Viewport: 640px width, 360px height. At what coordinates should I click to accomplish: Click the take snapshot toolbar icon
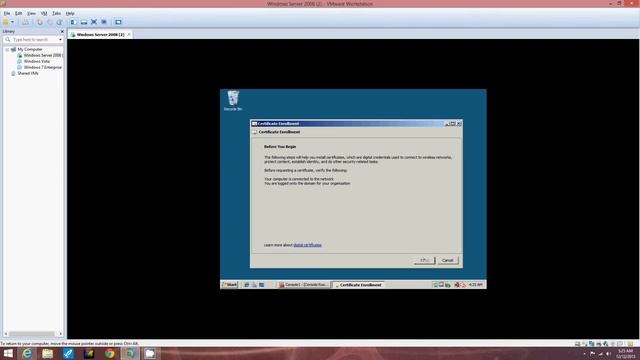(40, 22)
